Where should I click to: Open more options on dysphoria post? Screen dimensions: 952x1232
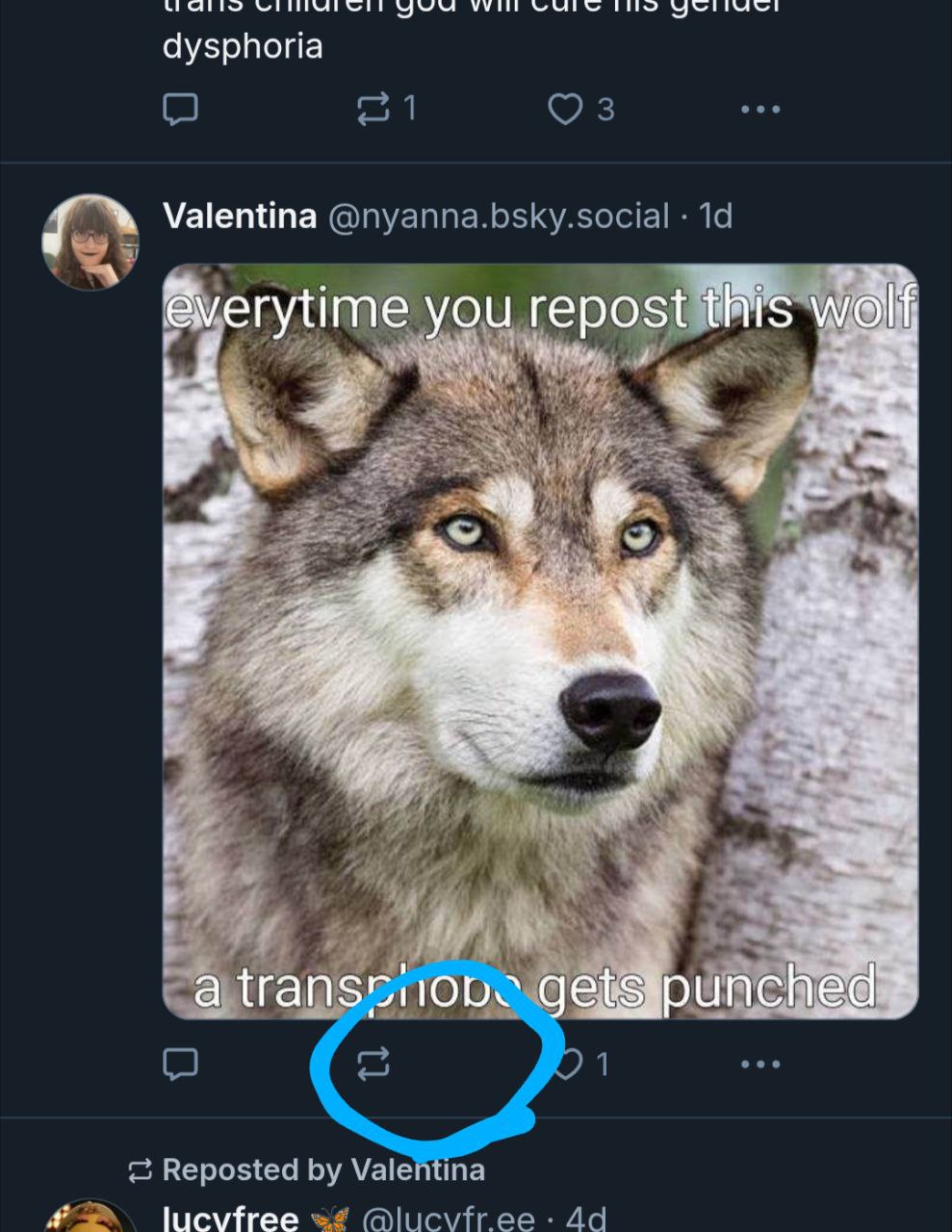[x=760, y=109]
